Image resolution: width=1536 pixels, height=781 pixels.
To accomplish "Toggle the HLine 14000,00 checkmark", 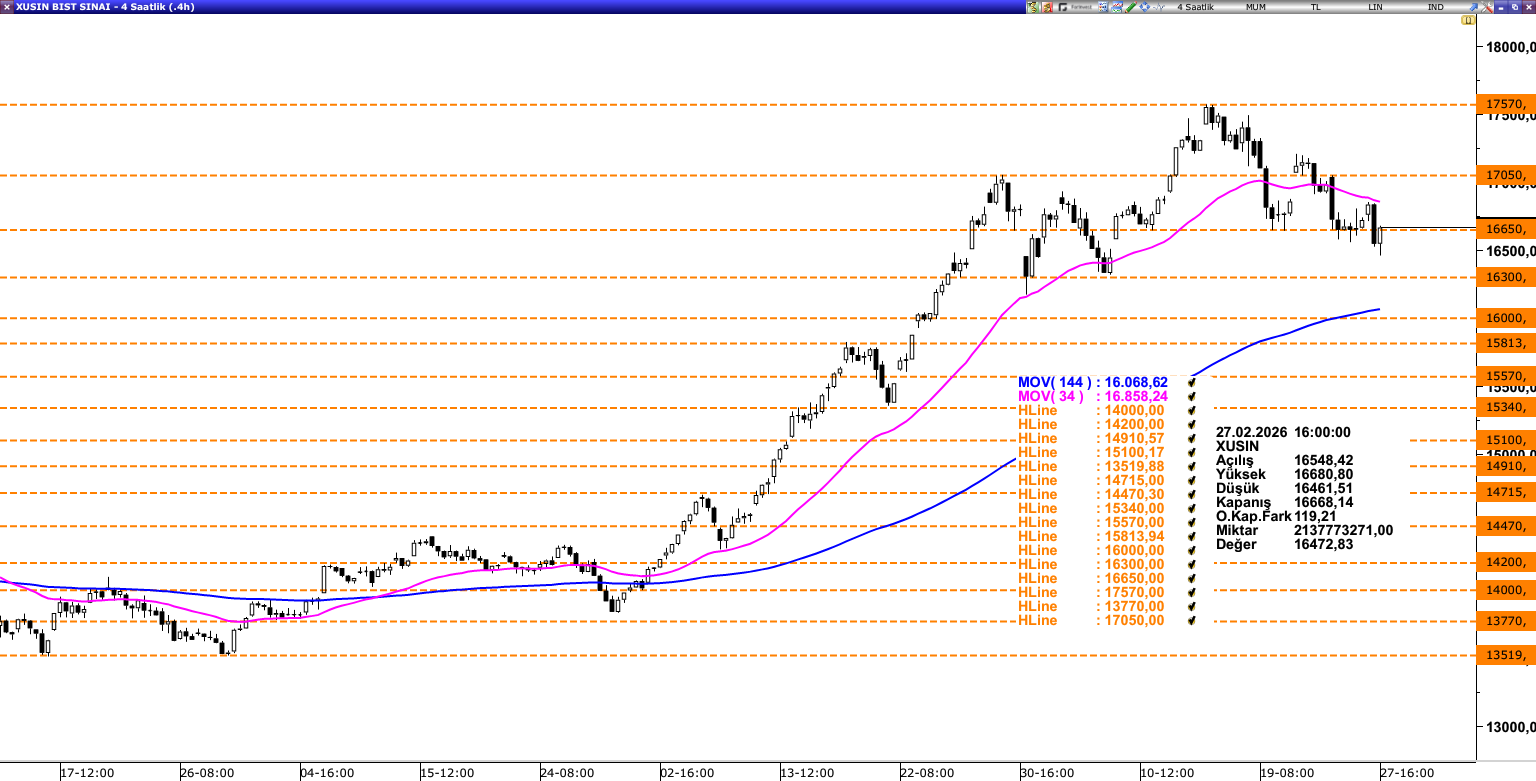I will click(1191, 410).
